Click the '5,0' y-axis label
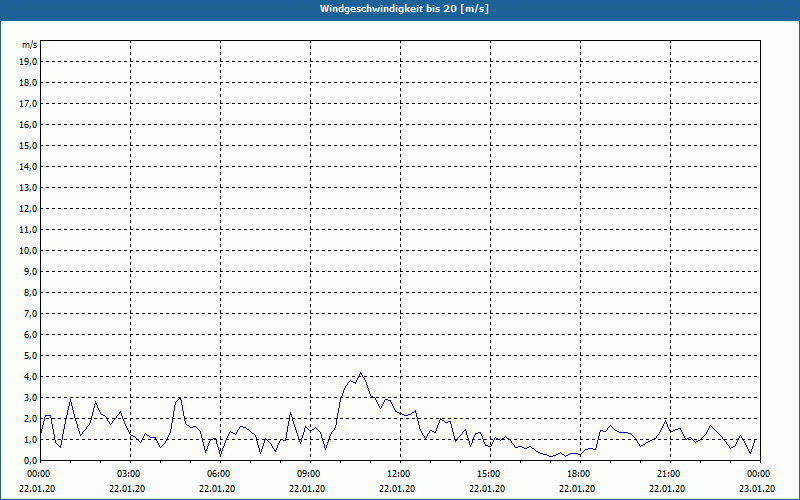The height and width of the screenshot is (500, 800). 31,356
